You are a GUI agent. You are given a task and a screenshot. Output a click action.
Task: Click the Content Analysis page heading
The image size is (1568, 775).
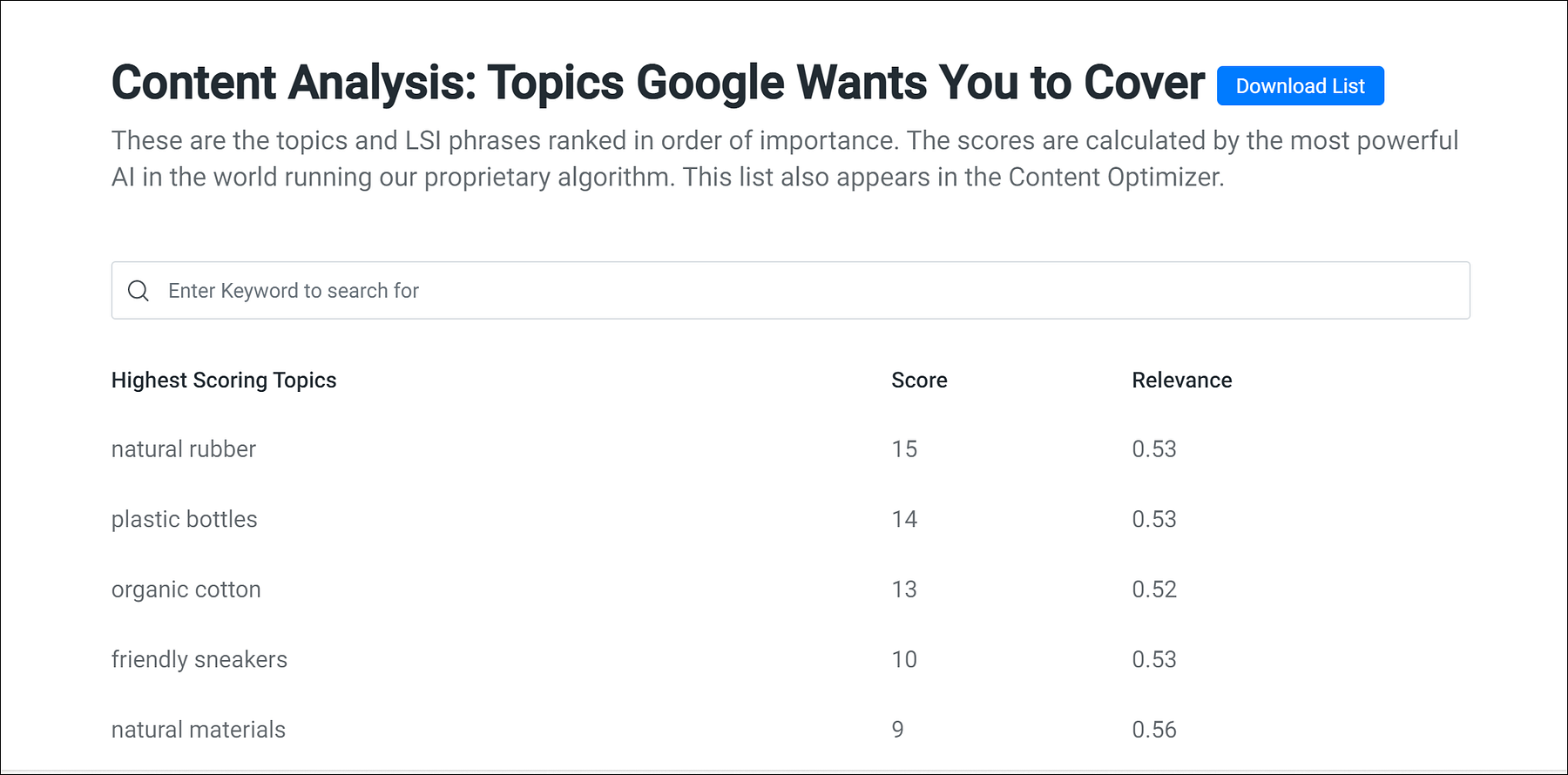point(658,83)
